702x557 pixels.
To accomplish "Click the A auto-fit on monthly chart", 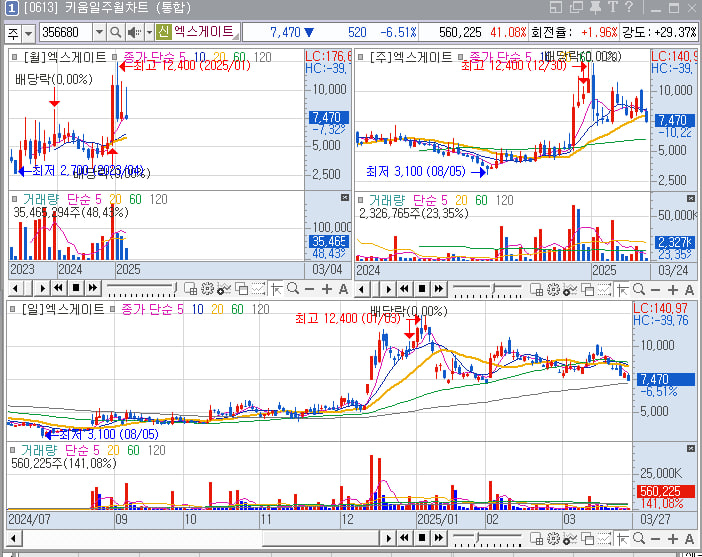I will 343,290.
